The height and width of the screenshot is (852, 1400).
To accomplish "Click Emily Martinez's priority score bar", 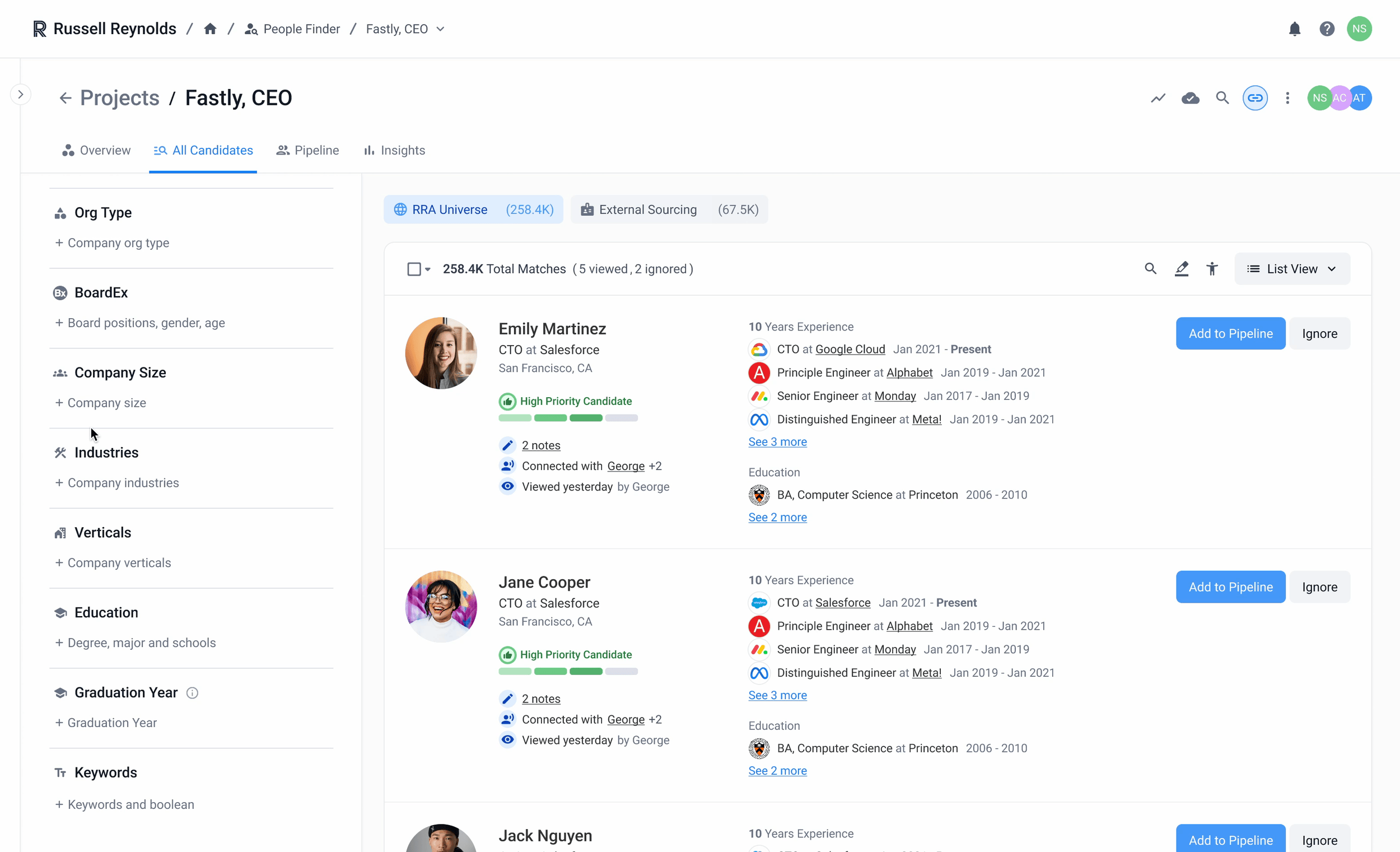I will pos(568,418).
